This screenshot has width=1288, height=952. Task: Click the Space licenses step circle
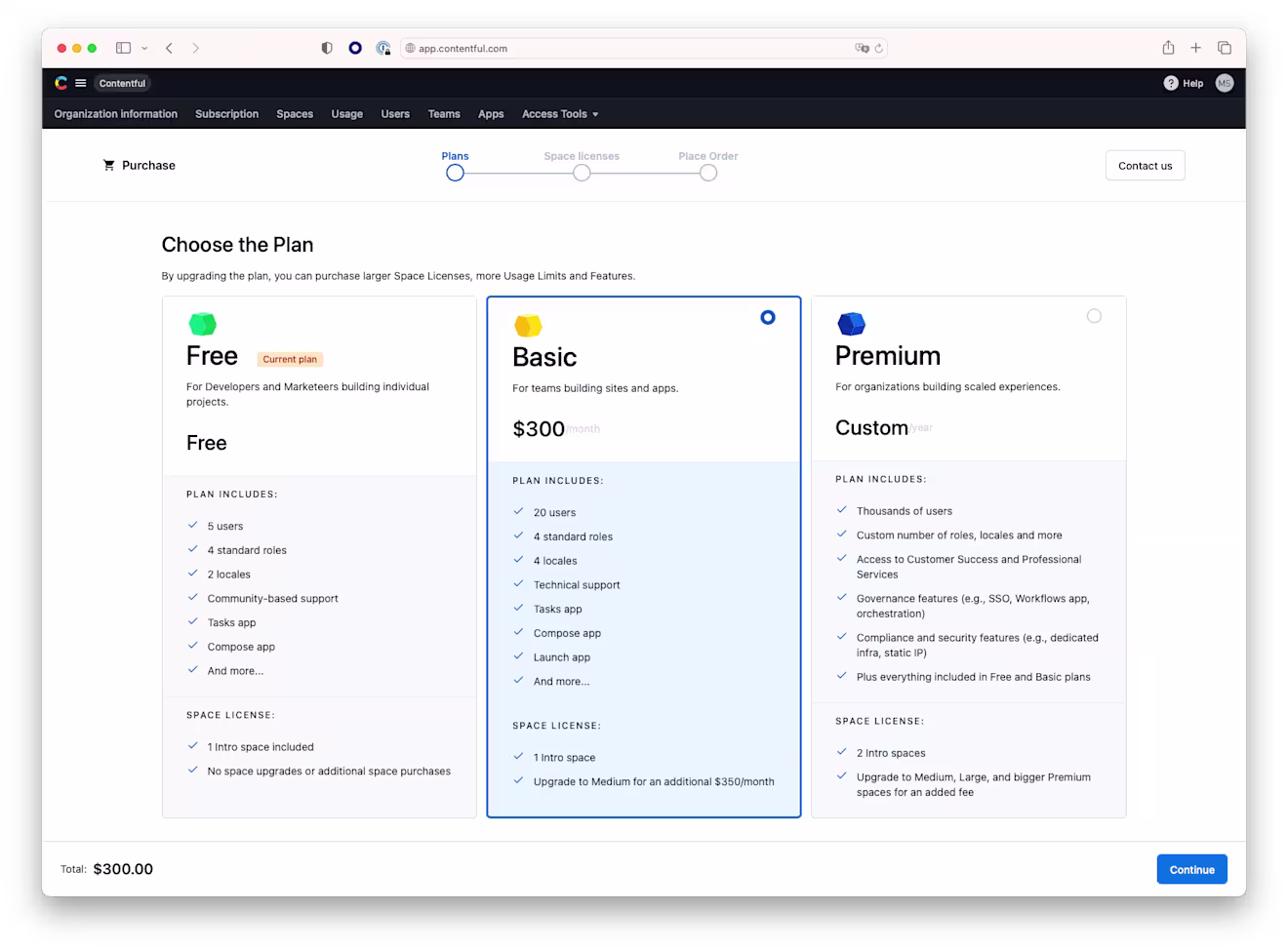tap(582, 173)
